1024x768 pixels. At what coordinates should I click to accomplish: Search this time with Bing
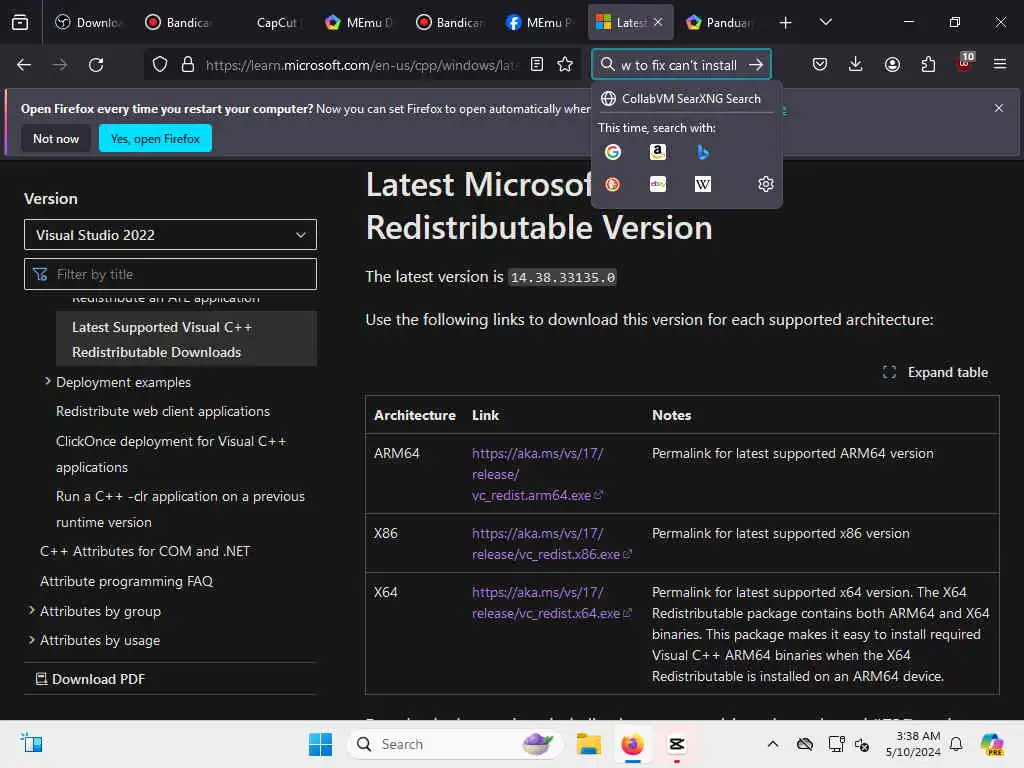703,152
